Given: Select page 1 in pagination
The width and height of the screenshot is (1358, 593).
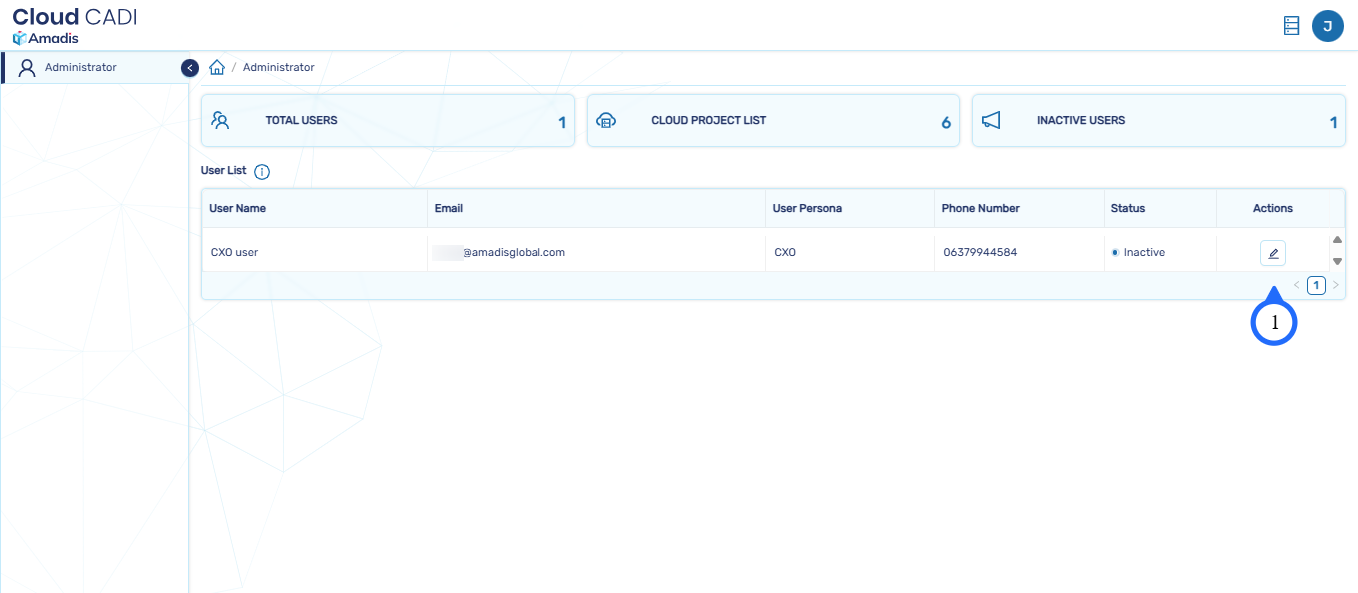Looking at the screenshot, I should click(1316, 285).
